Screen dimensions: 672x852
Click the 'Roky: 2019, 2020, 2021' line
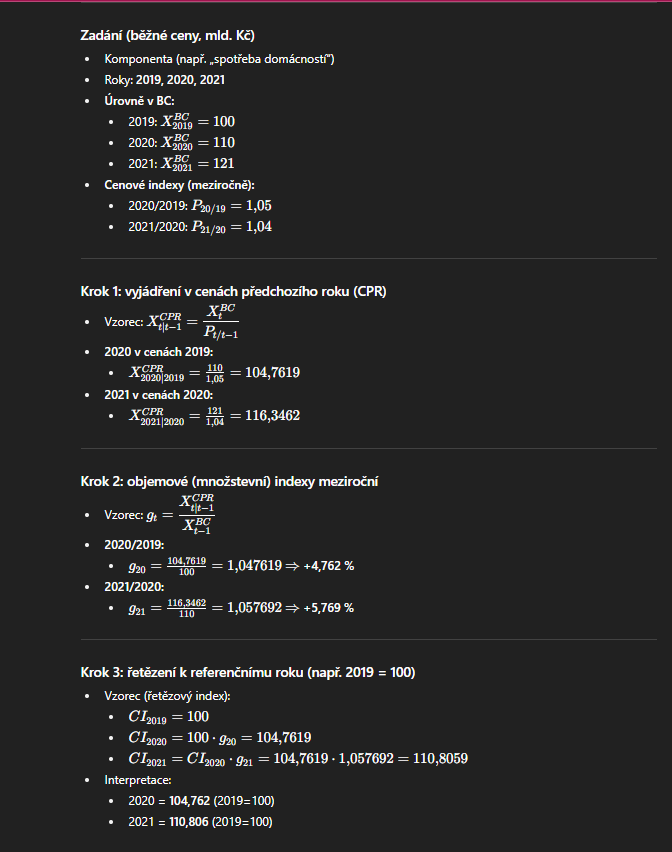click(x=165, y=80)
